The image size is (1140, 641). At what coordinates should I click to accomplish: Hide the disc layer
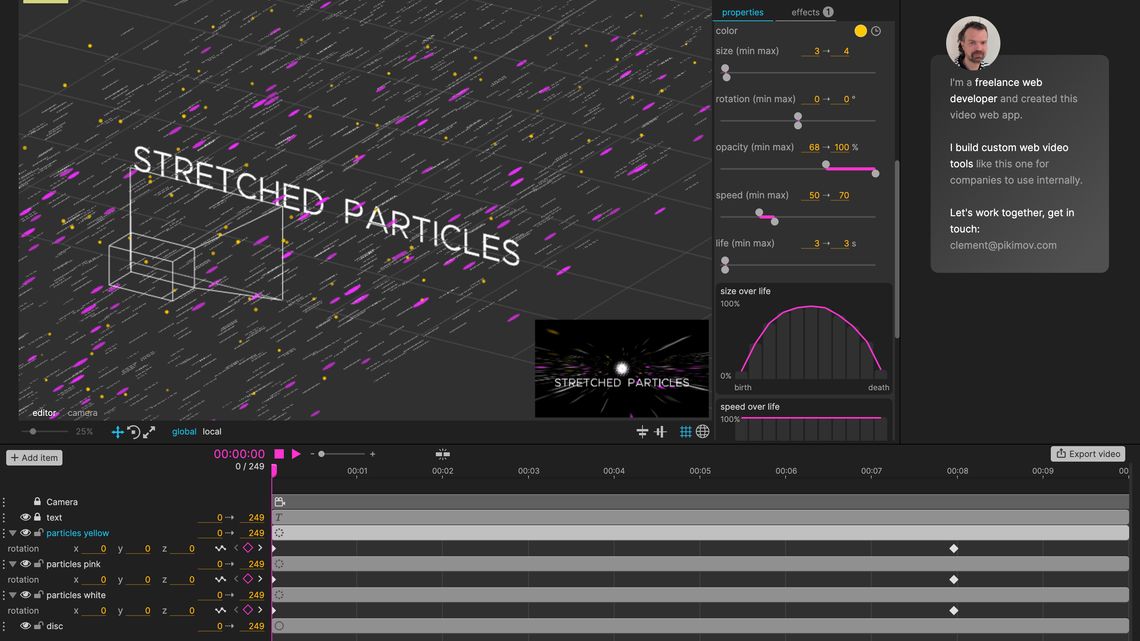coord(25,626)
